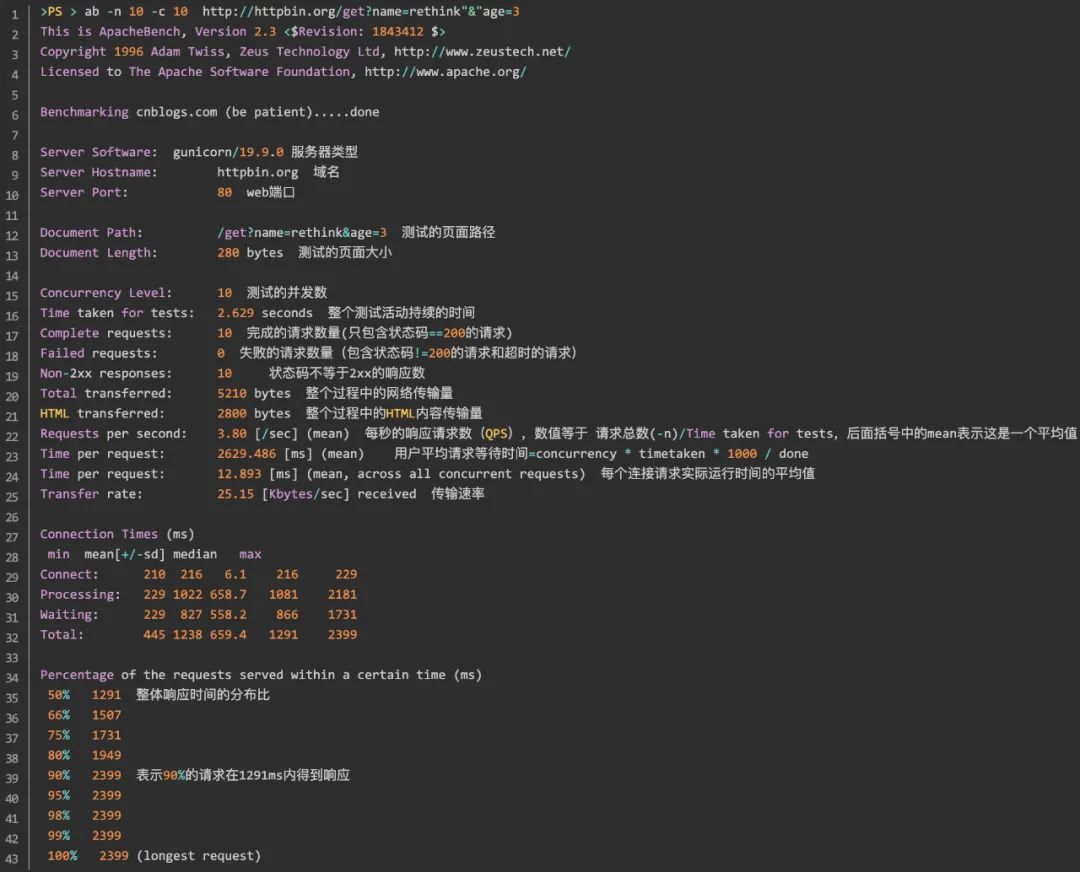
Task: Click the Benchmarking cnblogs.com status line
Action: click(x=210, y=111)
